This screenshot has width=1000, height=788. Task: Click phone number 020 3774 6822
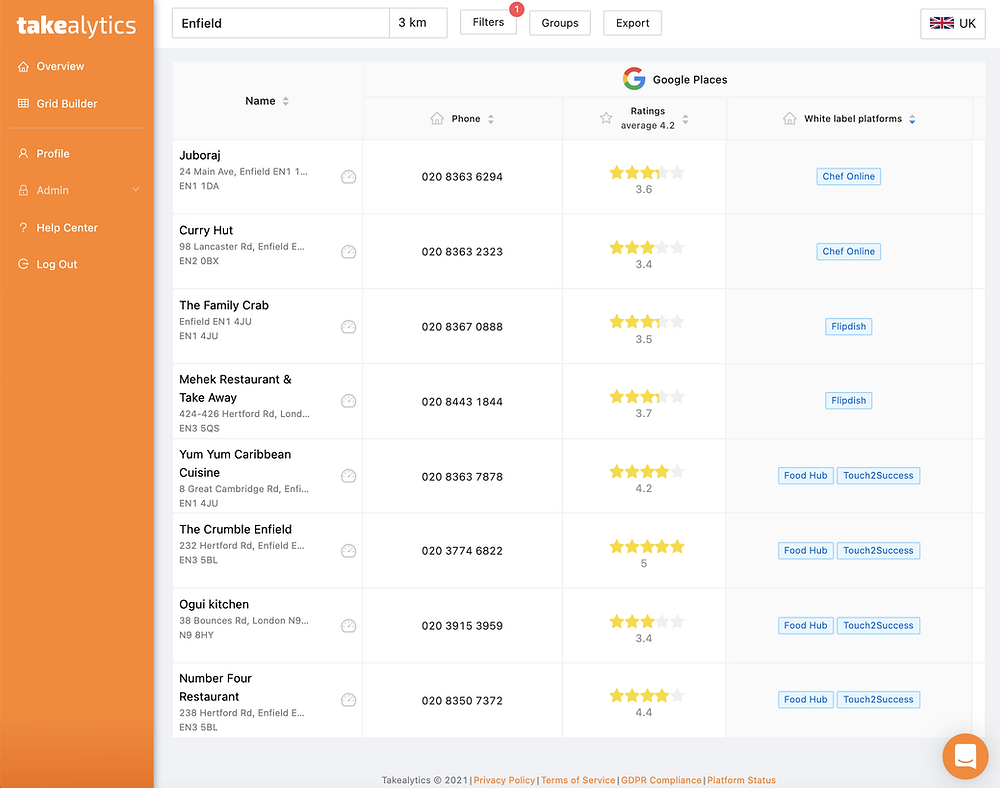(x=462, y=551)
